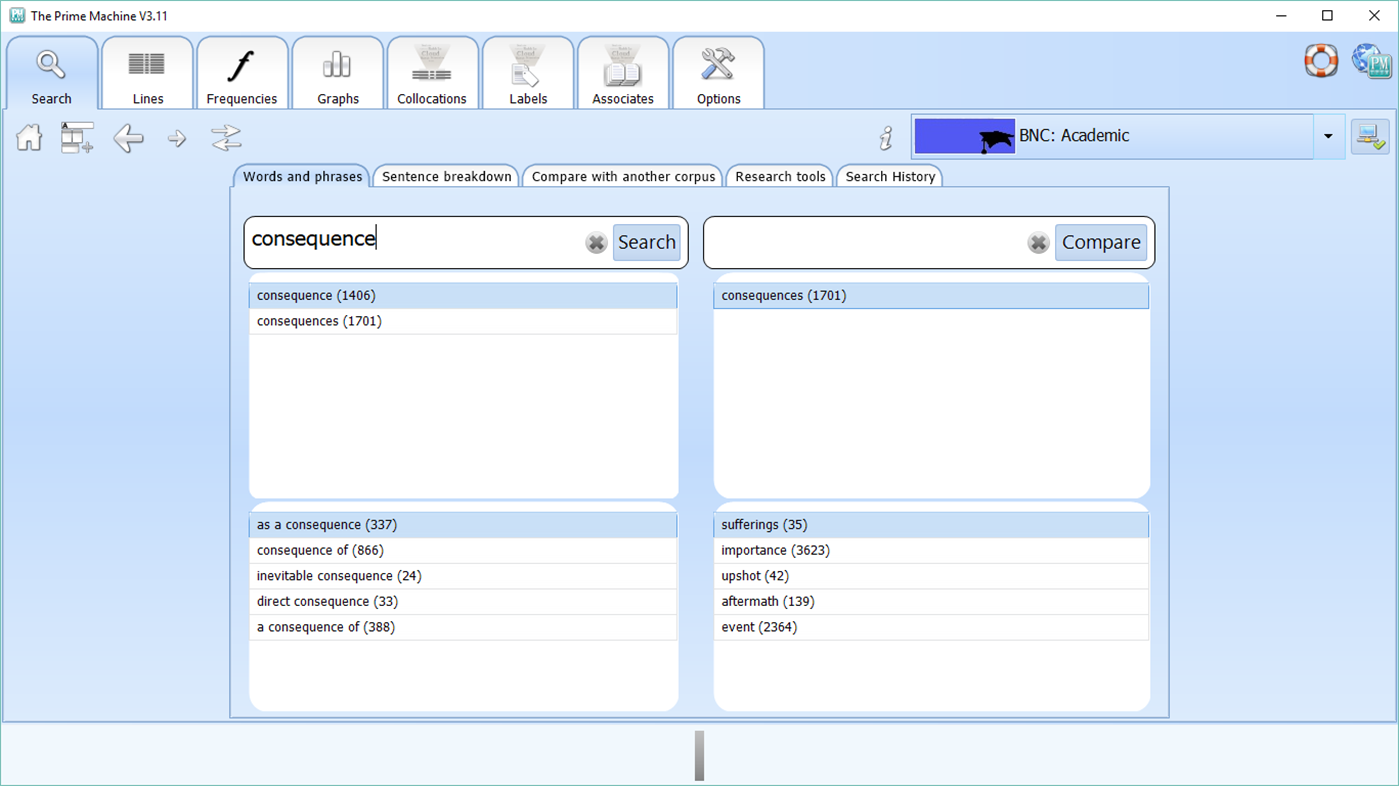Open the lifebuoy help icon

click(x=1321, y=61)
